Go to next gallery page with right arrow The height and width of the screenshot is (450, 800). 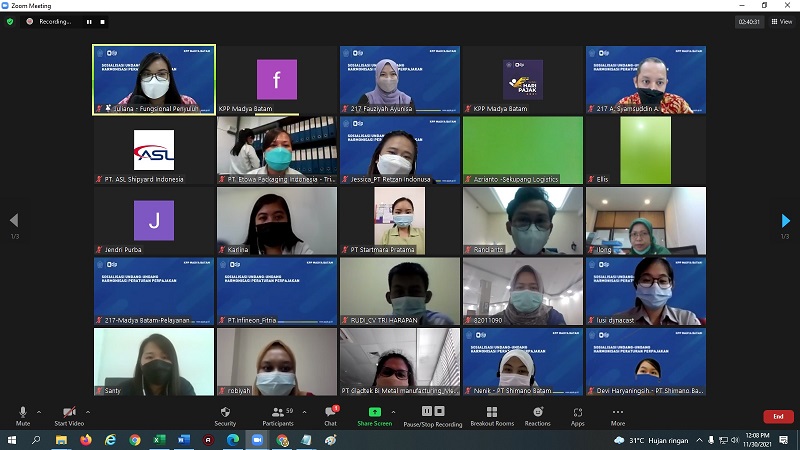[x=785, y=220]
